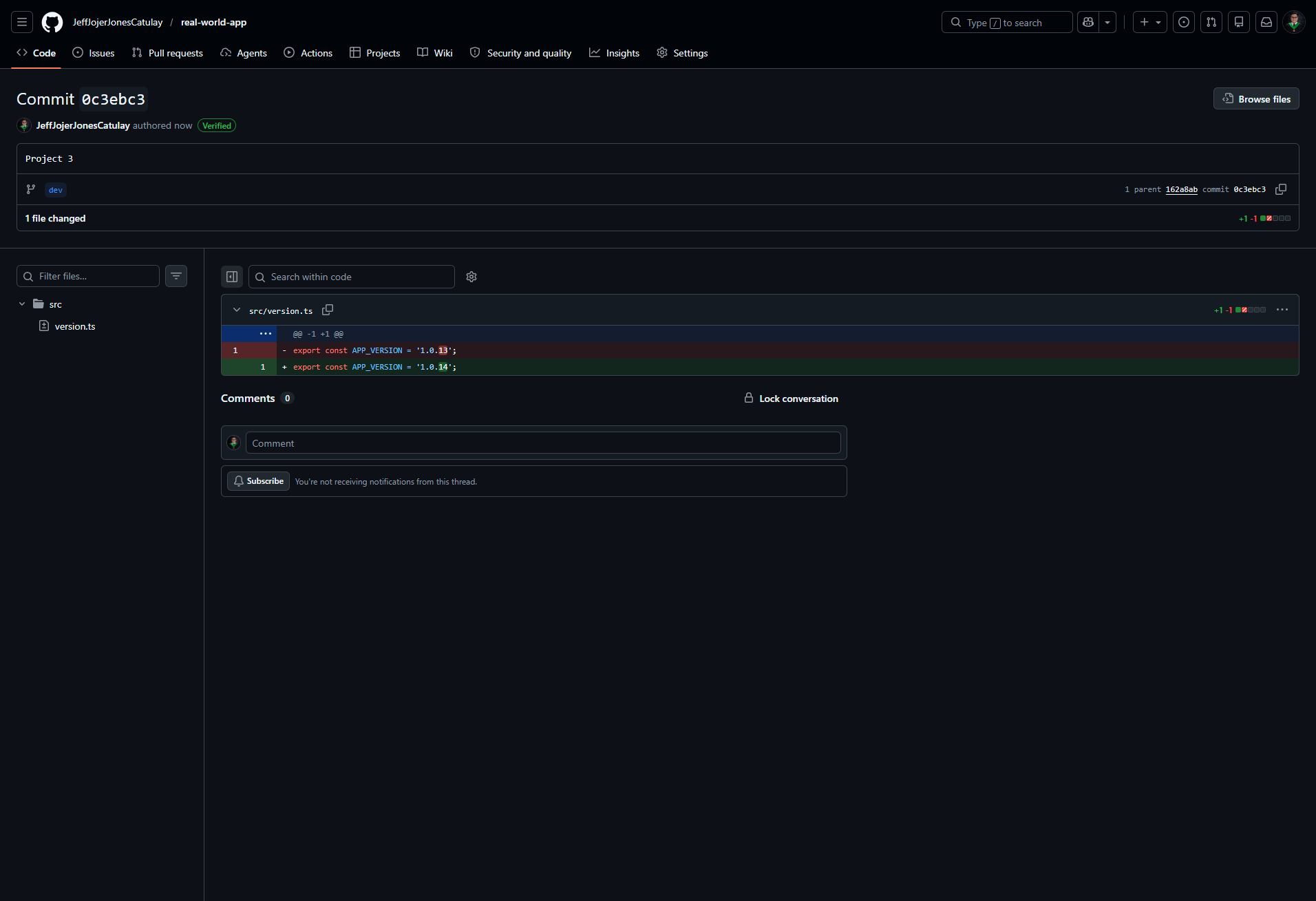
Task: Switch to the Projects tab
Action: point(375,53)
